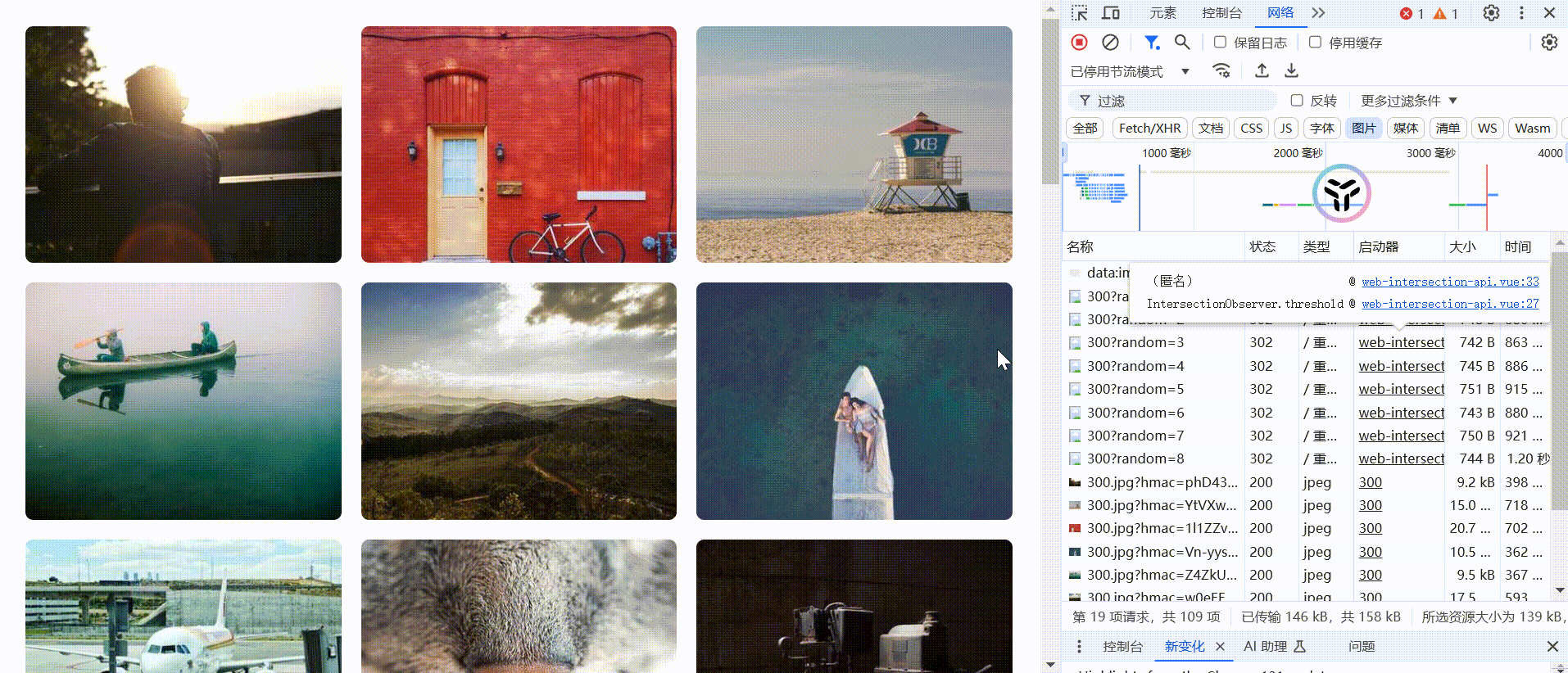Open initiator 300 link for 300.jpg?hmac=phD43
1568x673 pixels.
click(x=1370, y=482)
